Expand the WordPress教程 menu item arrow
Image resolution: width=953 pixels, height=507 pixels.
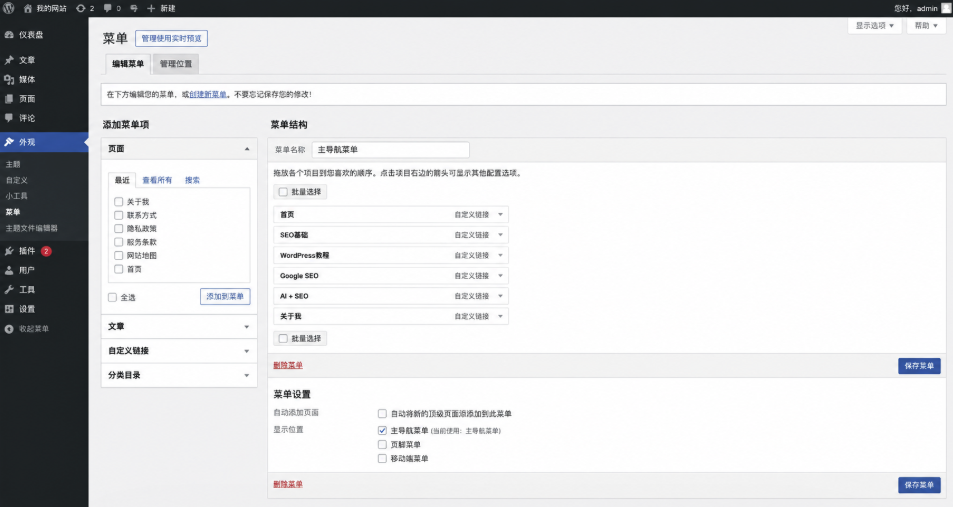(x=501, y=255)
